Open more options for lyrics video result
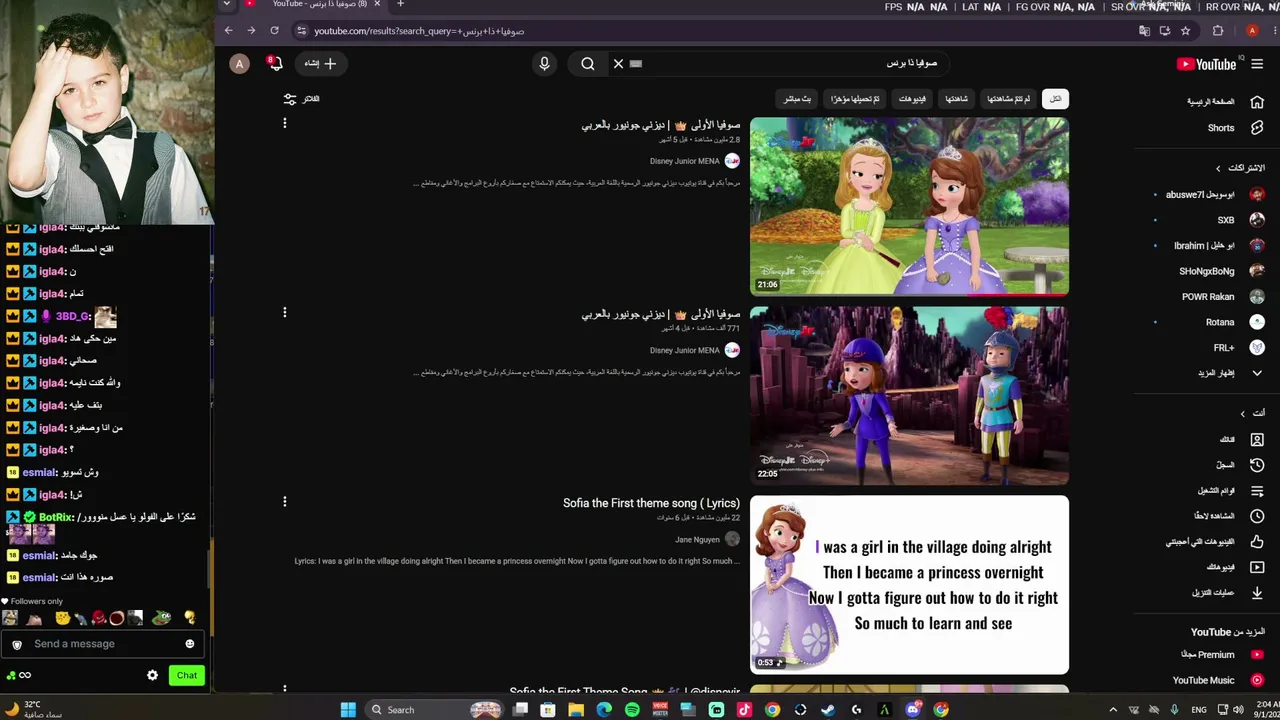1280x720 pixels. tap(284, 502)
